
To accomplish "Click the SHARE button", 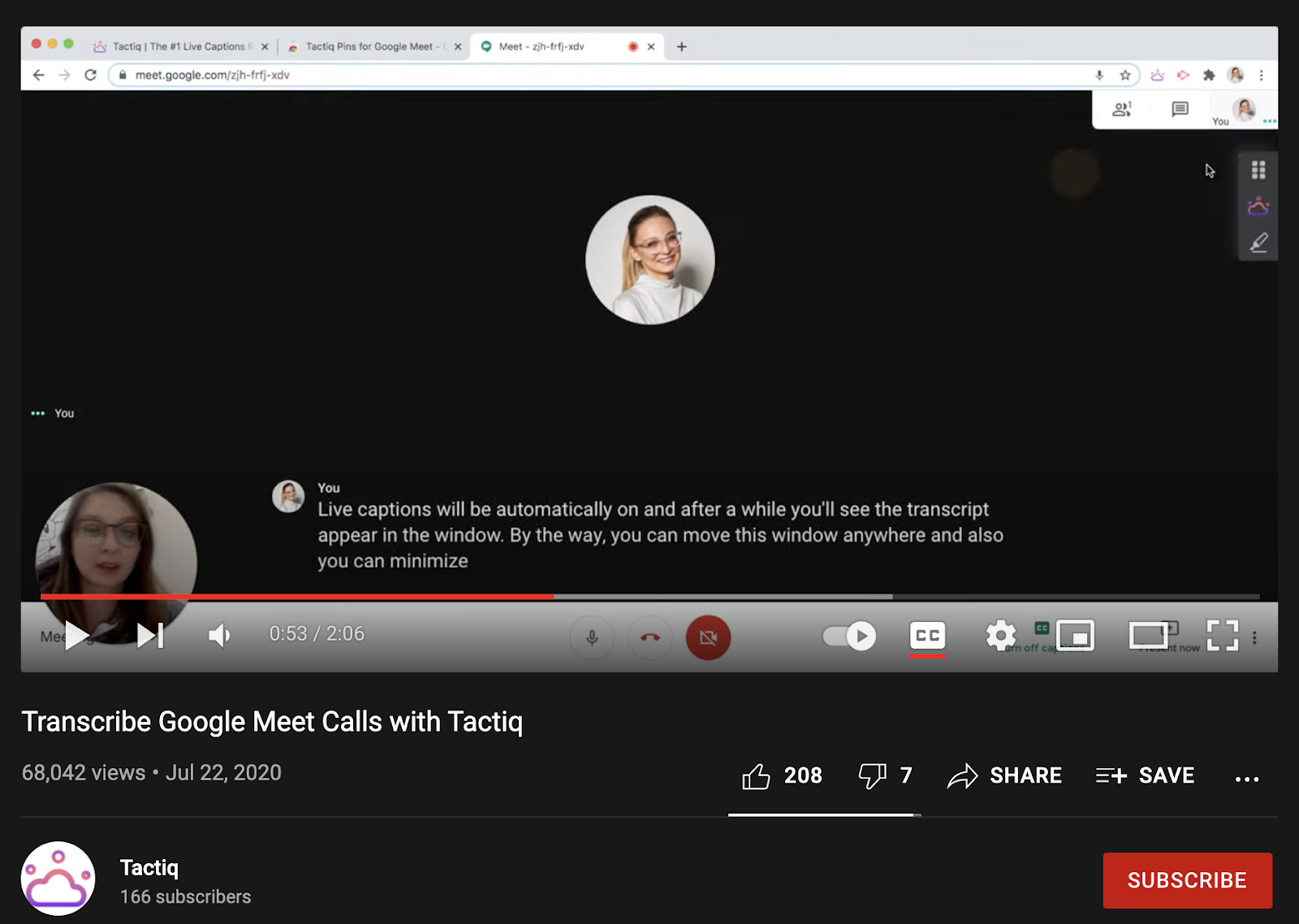I will point(1004,776).
